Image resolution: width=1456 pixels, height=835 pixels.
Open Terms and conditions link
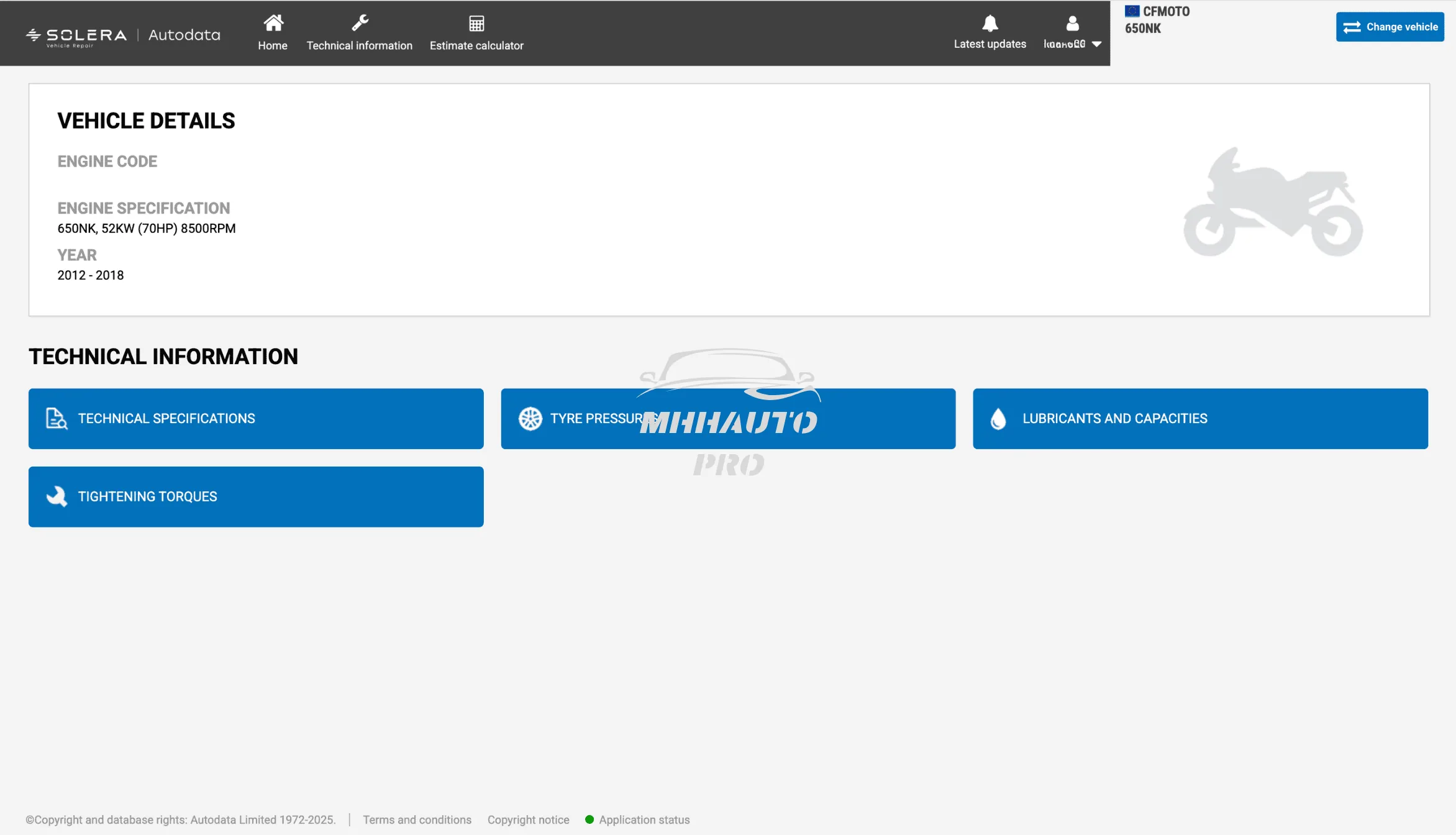417,819
